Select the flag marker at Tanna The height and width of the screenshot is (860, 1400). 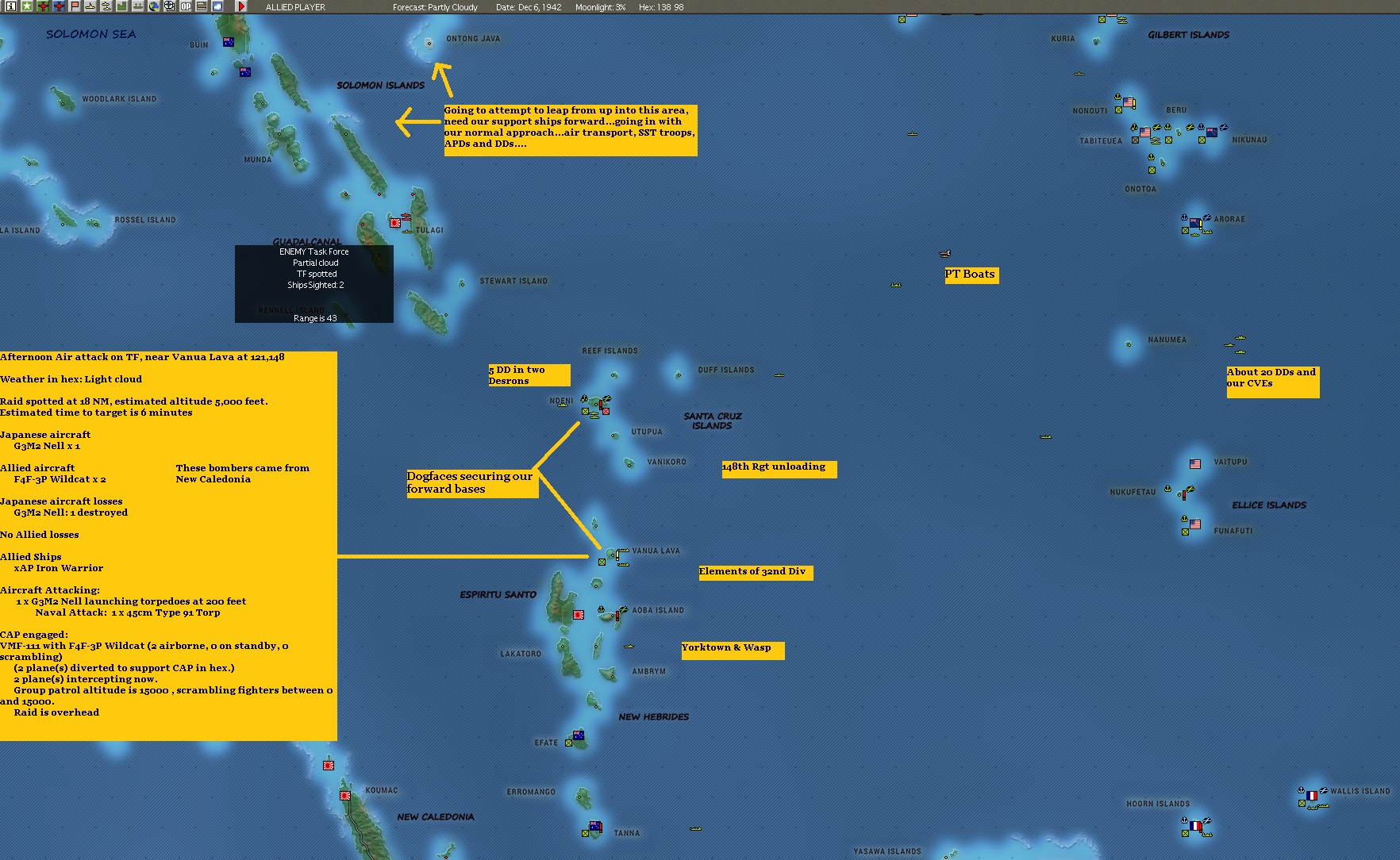[595, 827]
